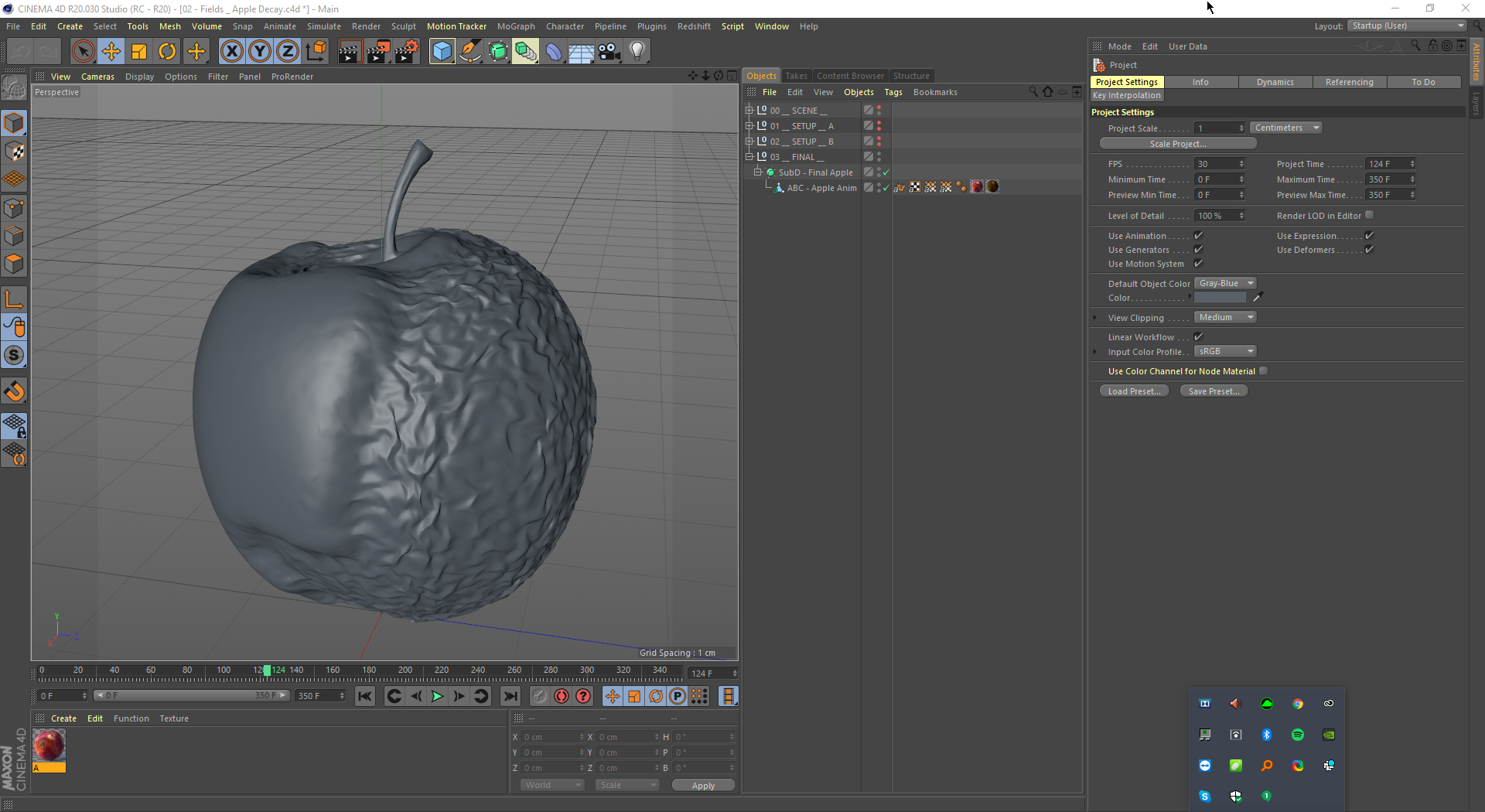Click the FPS input field
The height and width of the screenshot is (812, 1485).
(1216, 164)
